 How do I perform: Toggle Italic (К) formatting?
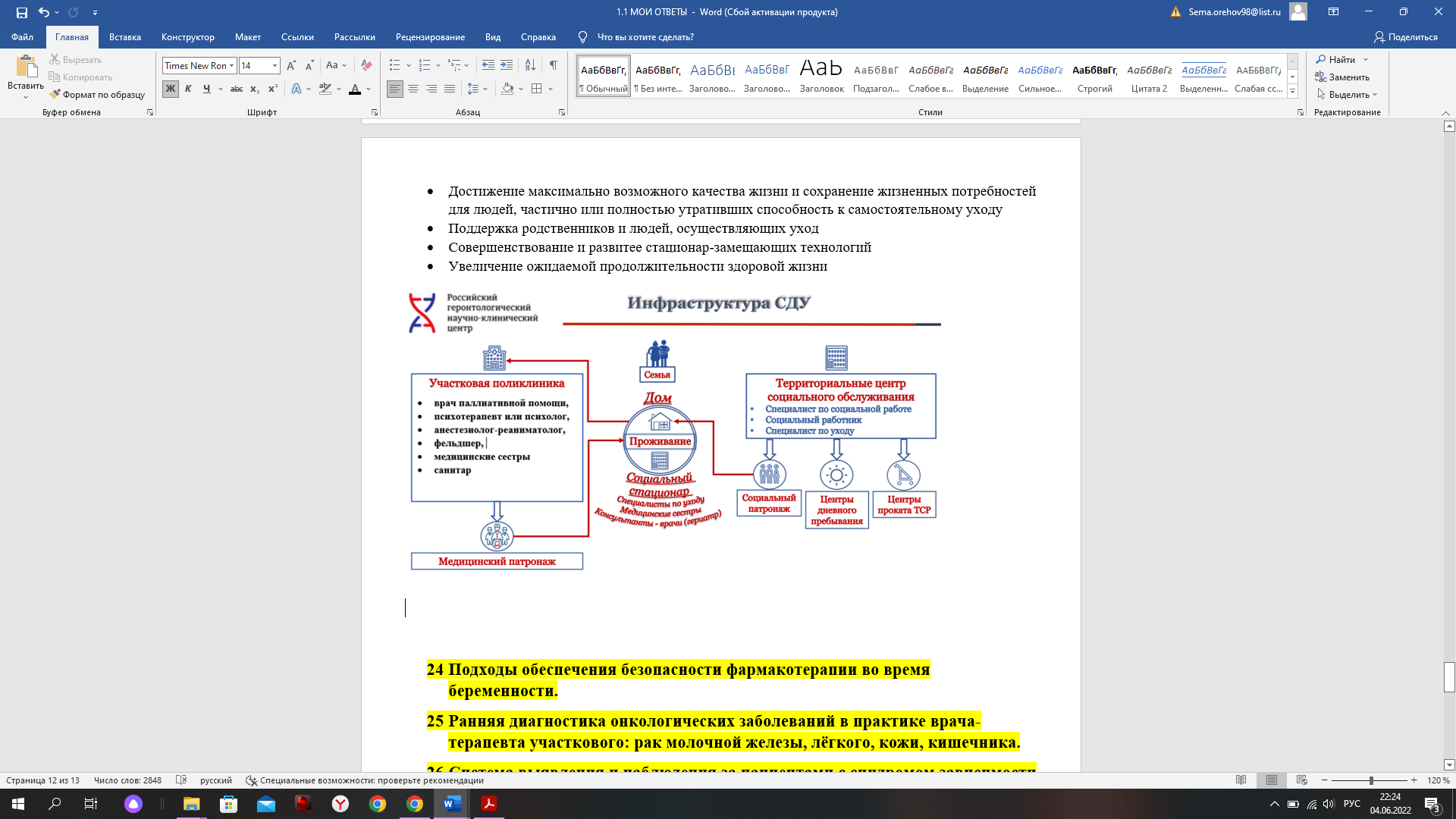coord(188,89)
